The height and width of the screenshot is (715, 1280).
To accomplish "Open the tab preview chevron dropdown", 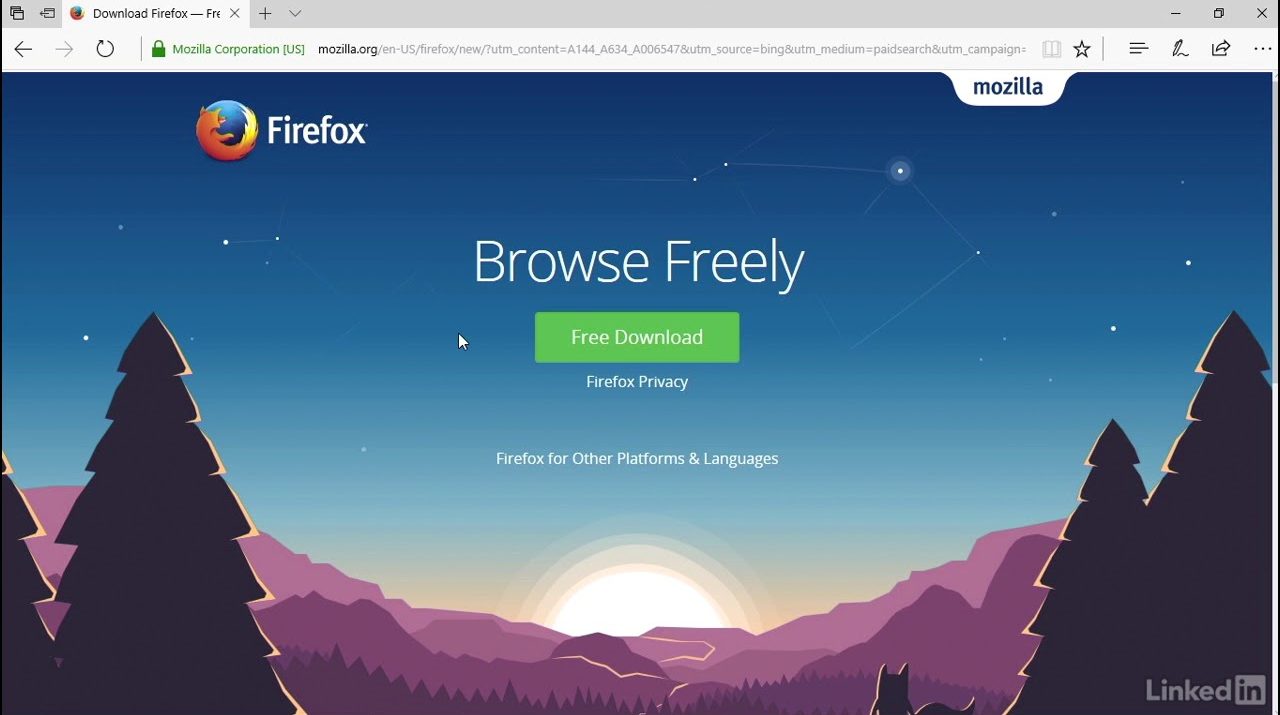I will point(295,13).
